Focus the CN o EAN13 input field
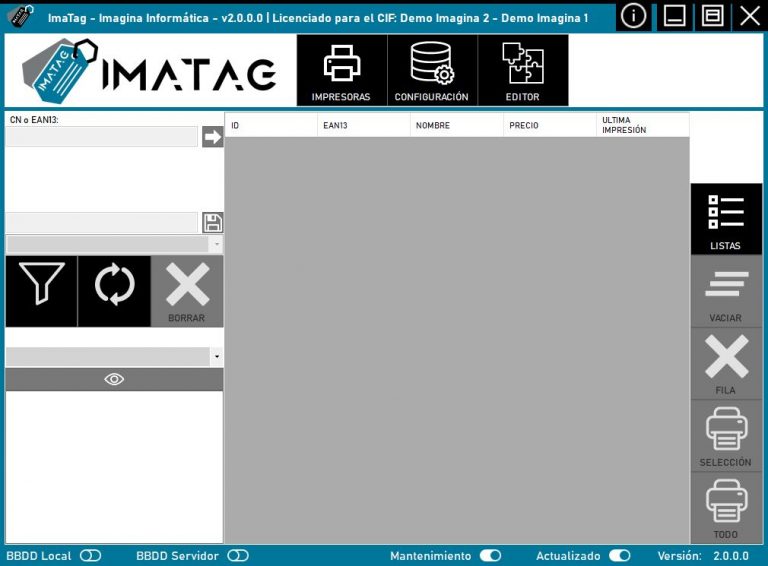Viewport: 768px width, 566px height. 102,137
